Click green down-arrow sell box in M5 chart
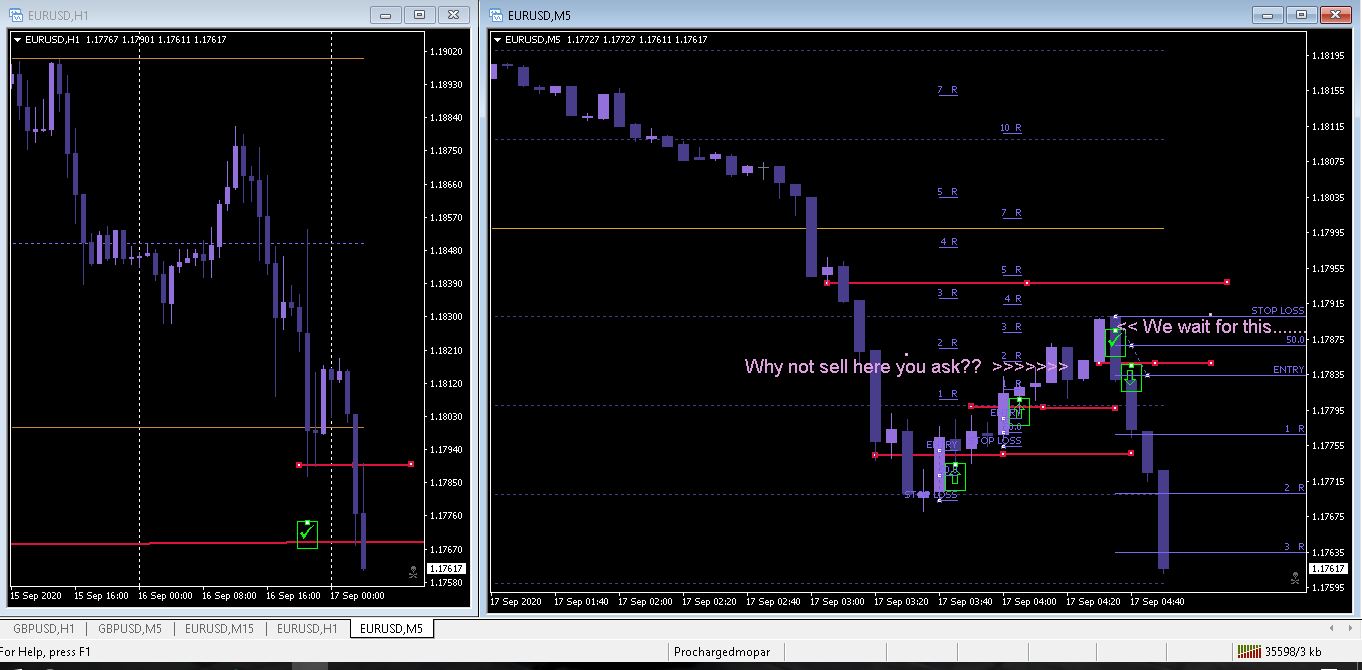Image resolution: width=1362 pixels, height=670 pixels. tap(1131, 378)
